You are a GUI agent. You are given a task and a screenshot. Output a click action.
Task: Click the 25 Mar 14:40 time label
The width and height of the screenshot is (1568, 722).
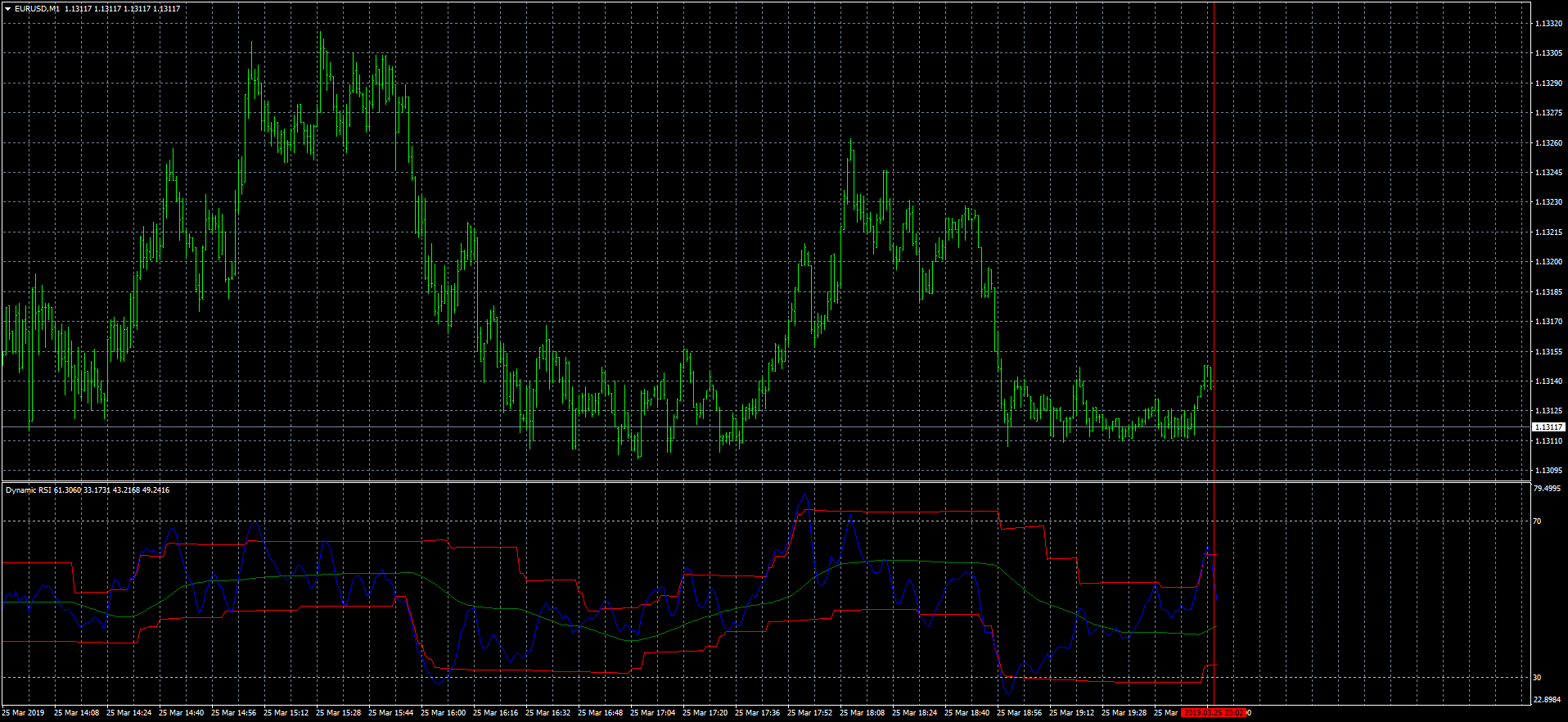[182, 713]
